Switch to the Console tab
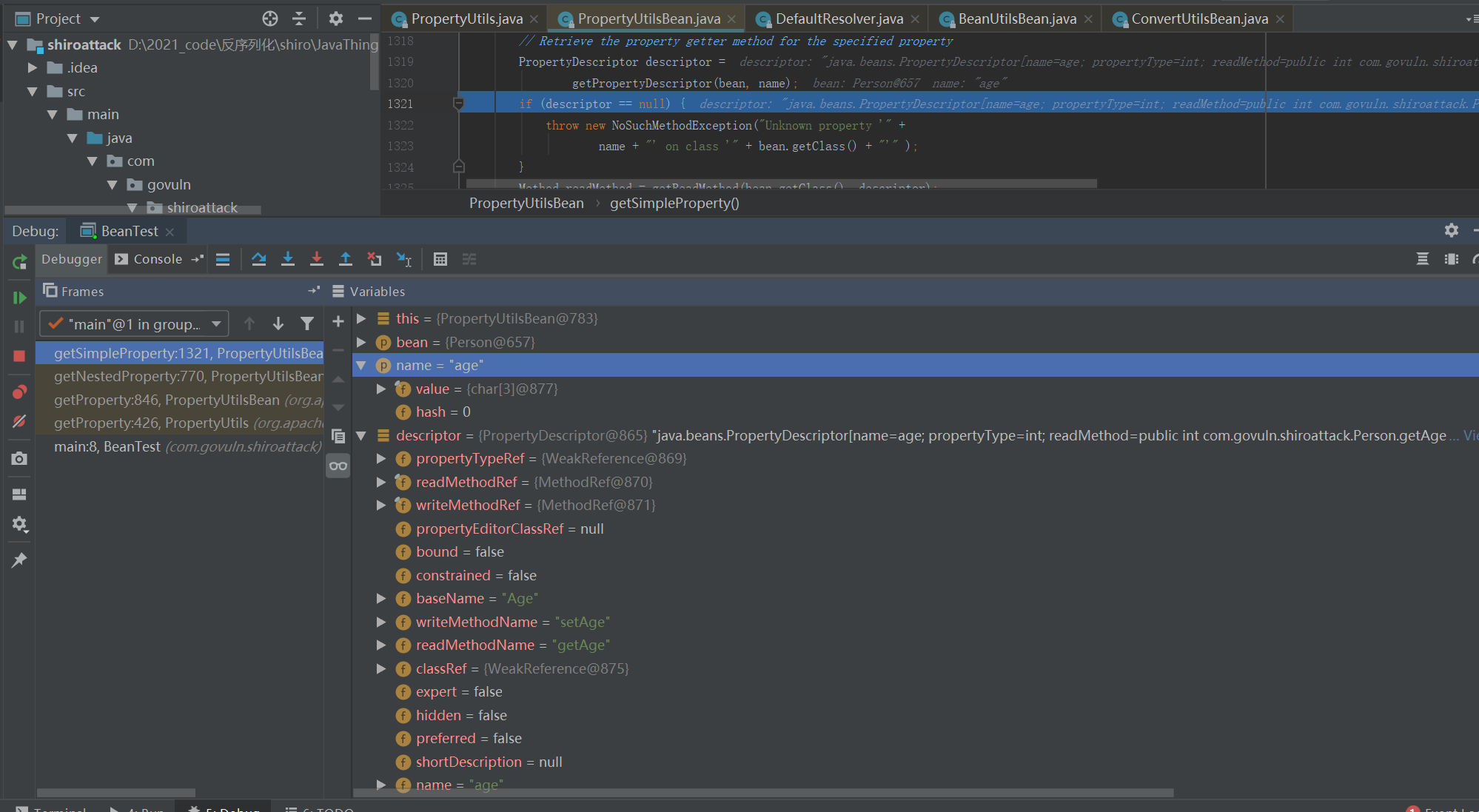 tap(157, 259)
